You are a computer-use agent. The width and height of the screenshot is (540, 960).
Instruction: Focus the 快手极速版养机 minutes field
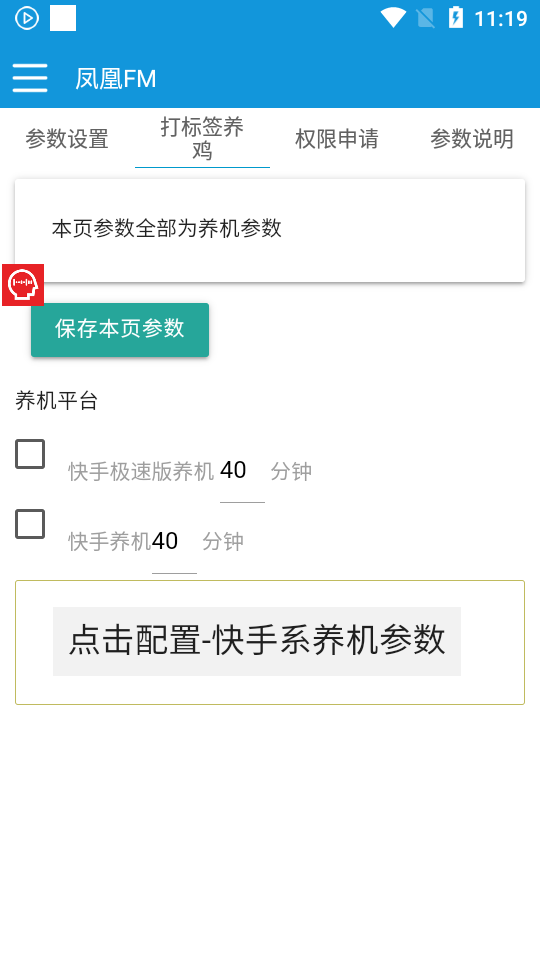tap(242, 476)
